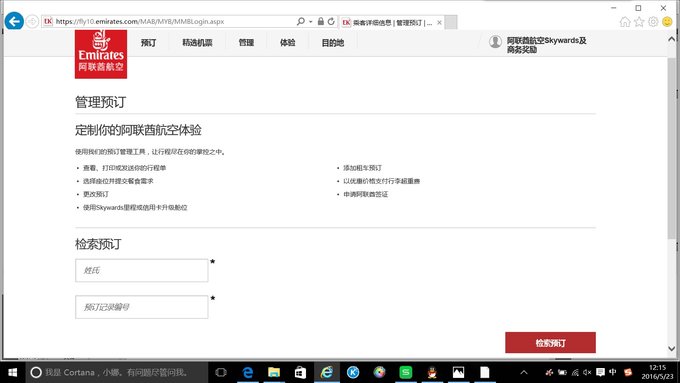Click the red 检索预订 button
Image resolution: width=680 pixels, height=383 pixels.
tap(550, 343)
